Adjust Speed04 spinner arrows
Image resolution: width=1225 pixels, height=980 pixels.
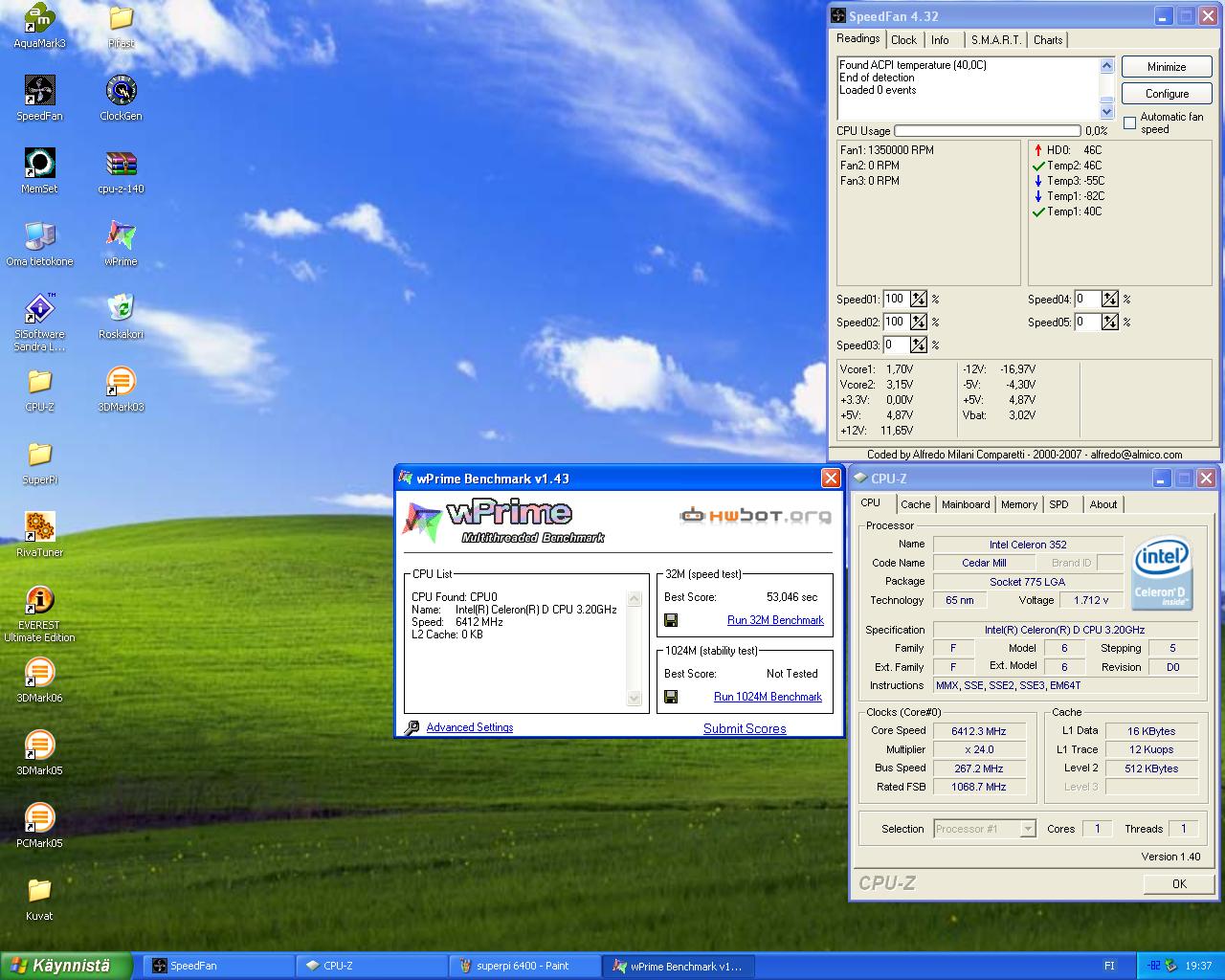tap(1110, 299)
